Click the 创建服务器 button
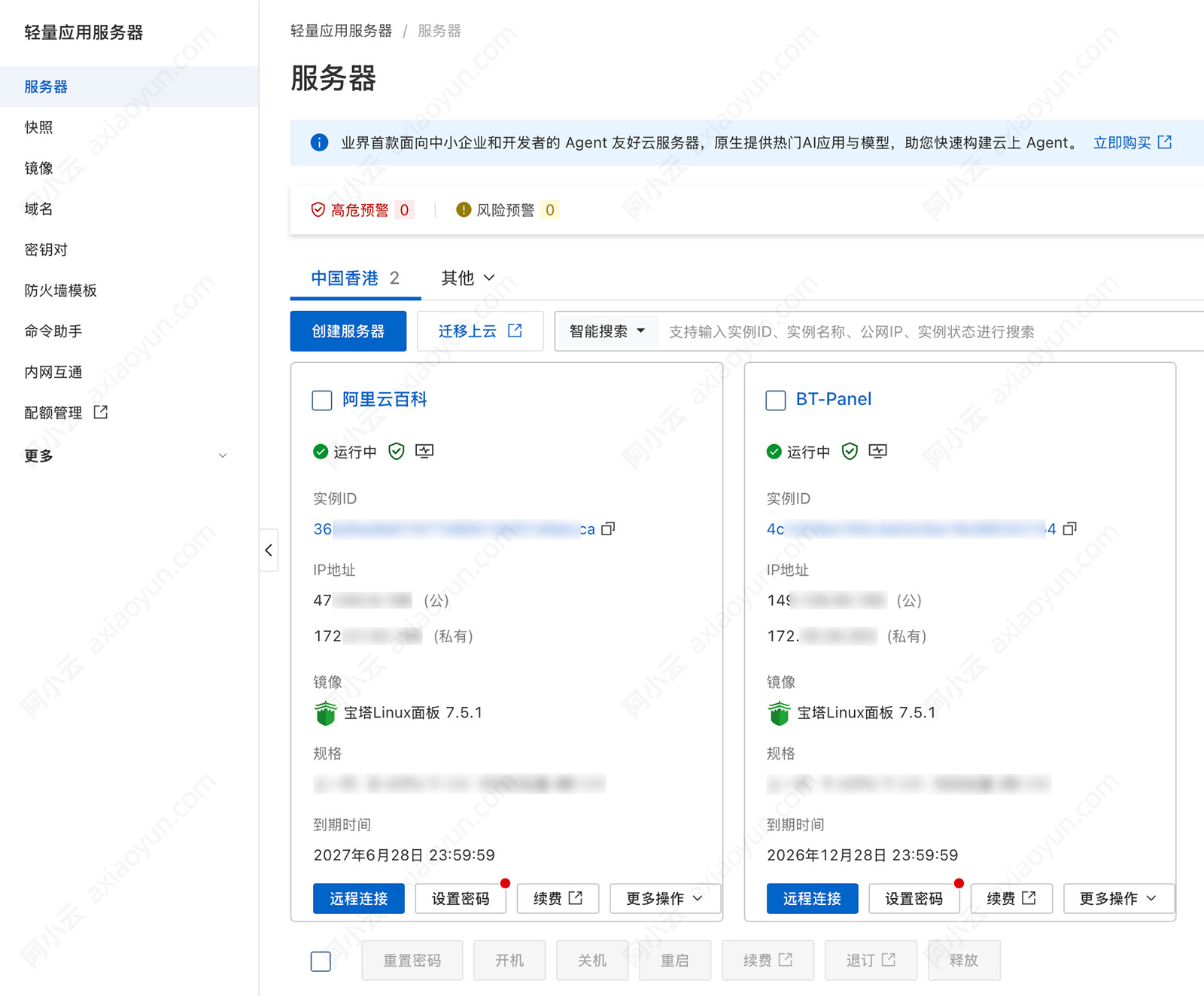Image resolution: width=1204 pixels, height=996 pixels. point(348,331)
